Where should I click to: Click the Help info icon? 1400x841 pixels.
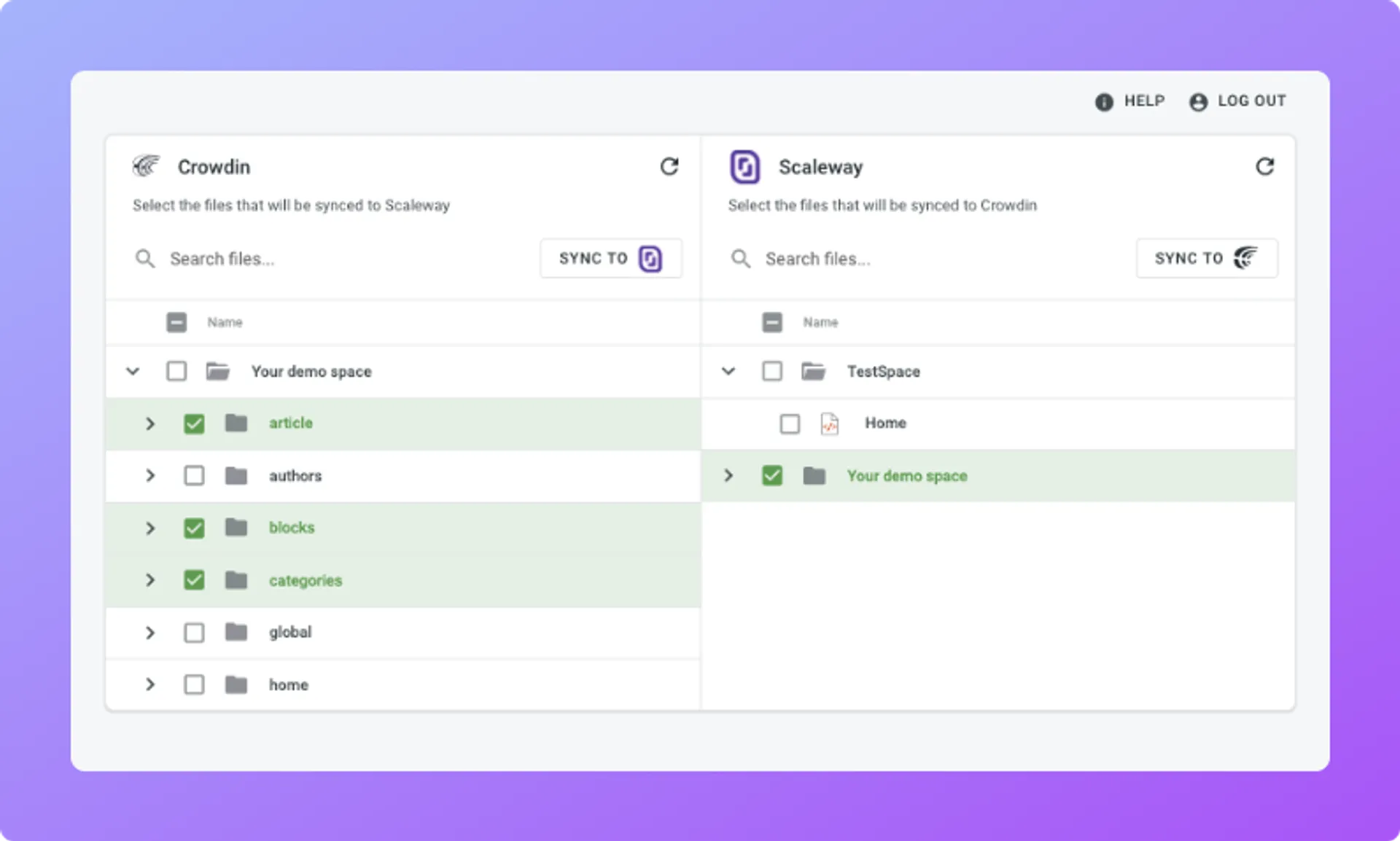click(1104, 102)
